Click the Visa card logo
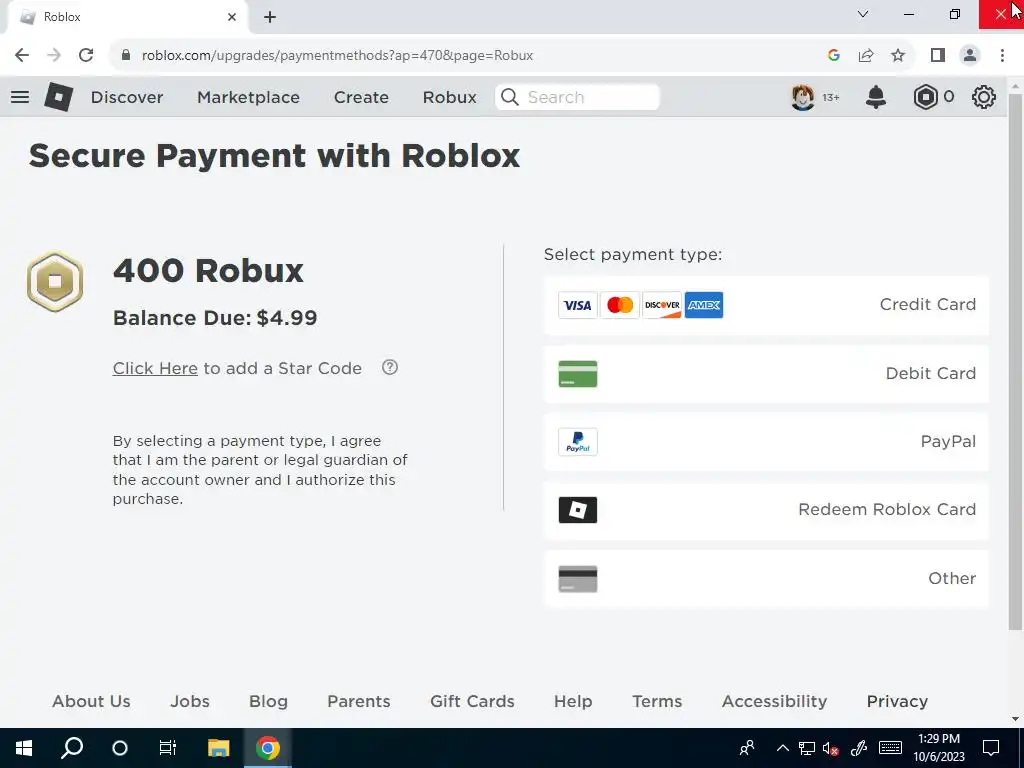The image size is (1024, 768). (577, 305)
